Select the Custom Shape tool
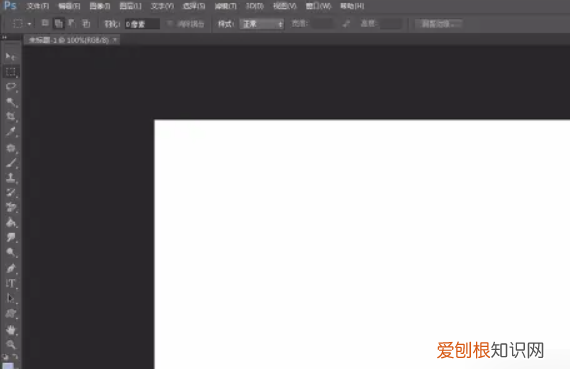Screen dimensions: 570x369 coord(11,313)
